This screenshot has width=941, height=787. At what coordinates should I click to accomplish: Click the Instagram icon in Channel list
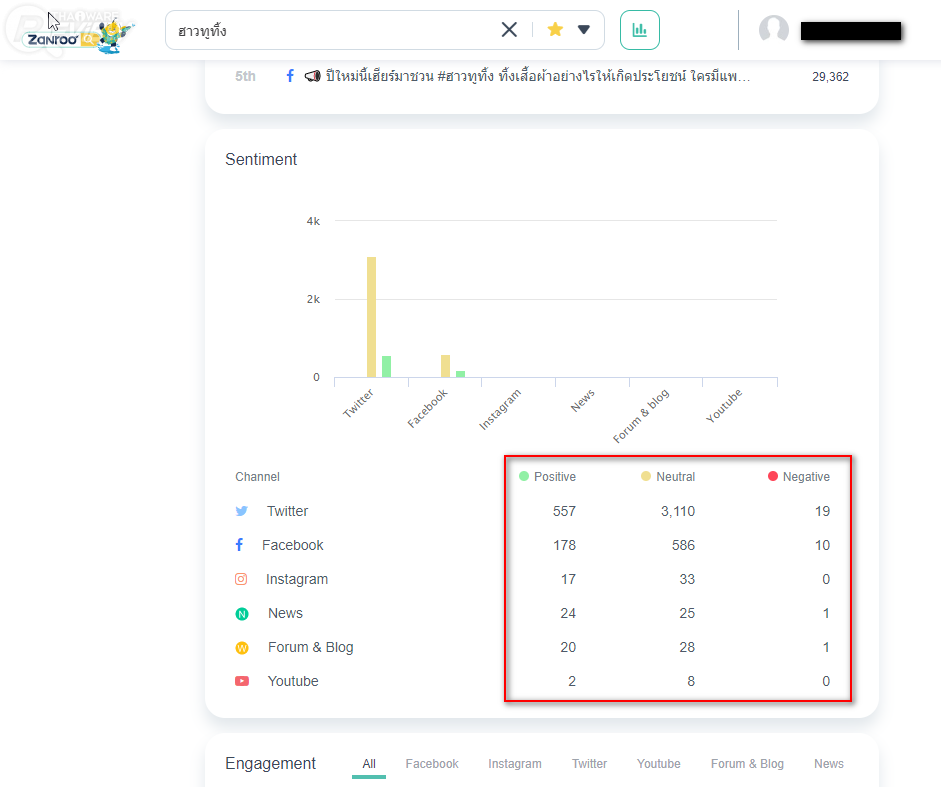click(241, 579)
